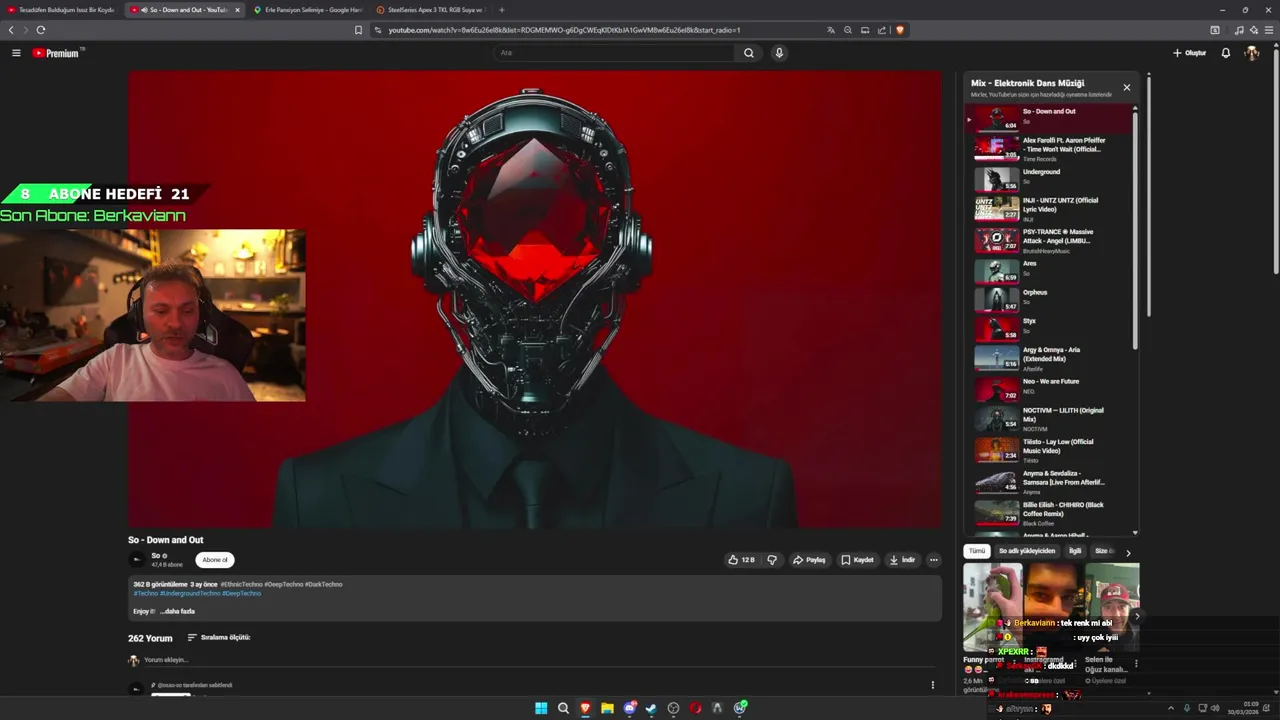Select Billie Eilish - CHIHIRO remix

tap(1050, 513)
